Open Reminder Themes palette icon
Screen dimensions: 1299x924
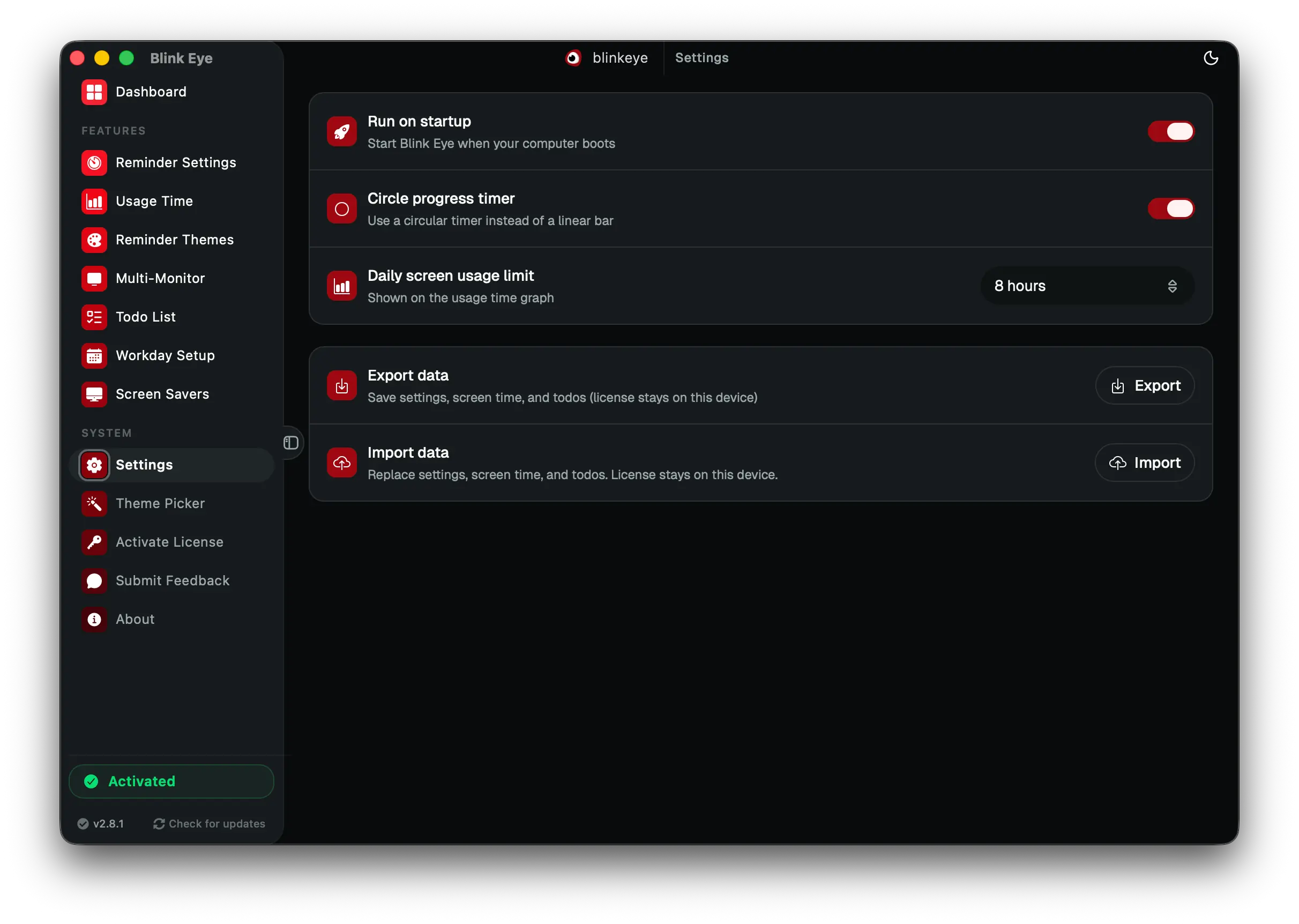click(94, 240)
